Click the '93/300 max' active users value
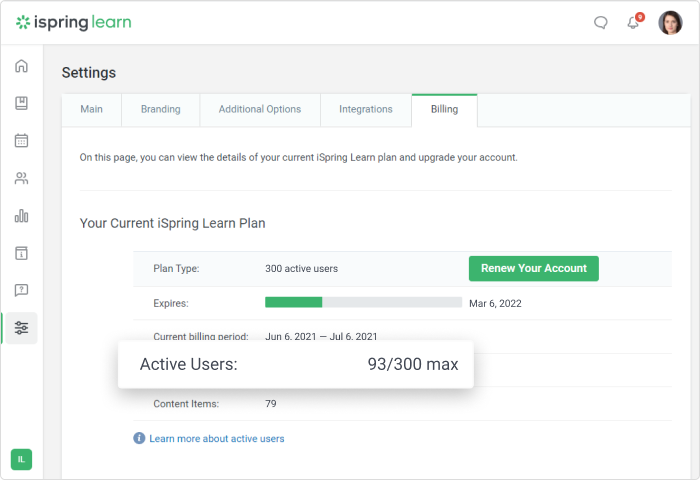Image resolution: width=700 pixels, height=480 pixels. (x=413, y=364)
